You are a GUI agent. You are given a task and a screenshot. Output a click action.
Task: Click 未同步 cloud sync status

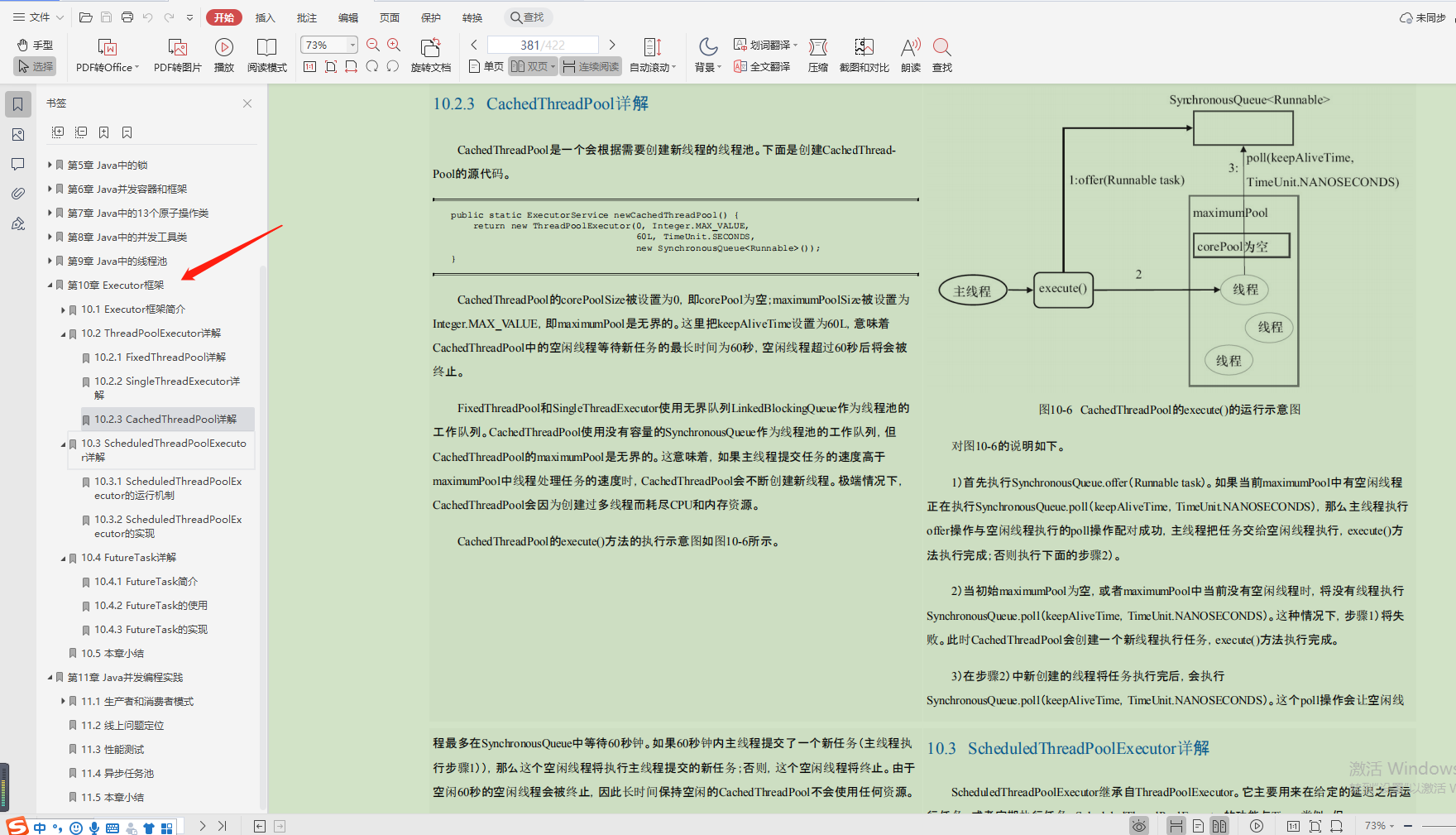(1423, 17)
